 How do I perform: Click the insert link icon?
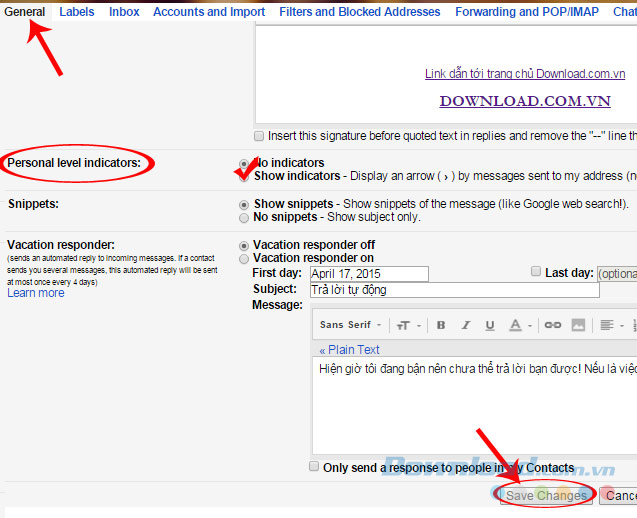click(552, 325)
